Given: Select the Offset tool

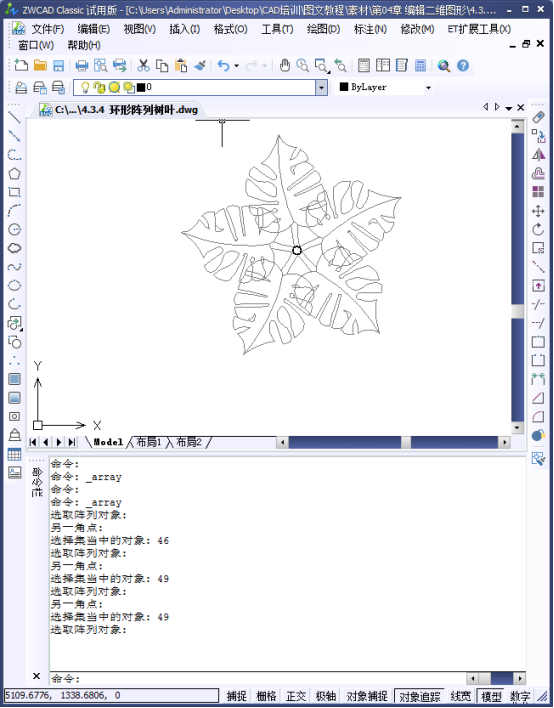Looking at the screenshot, I should pyautogui.click(x=538, y=173).
